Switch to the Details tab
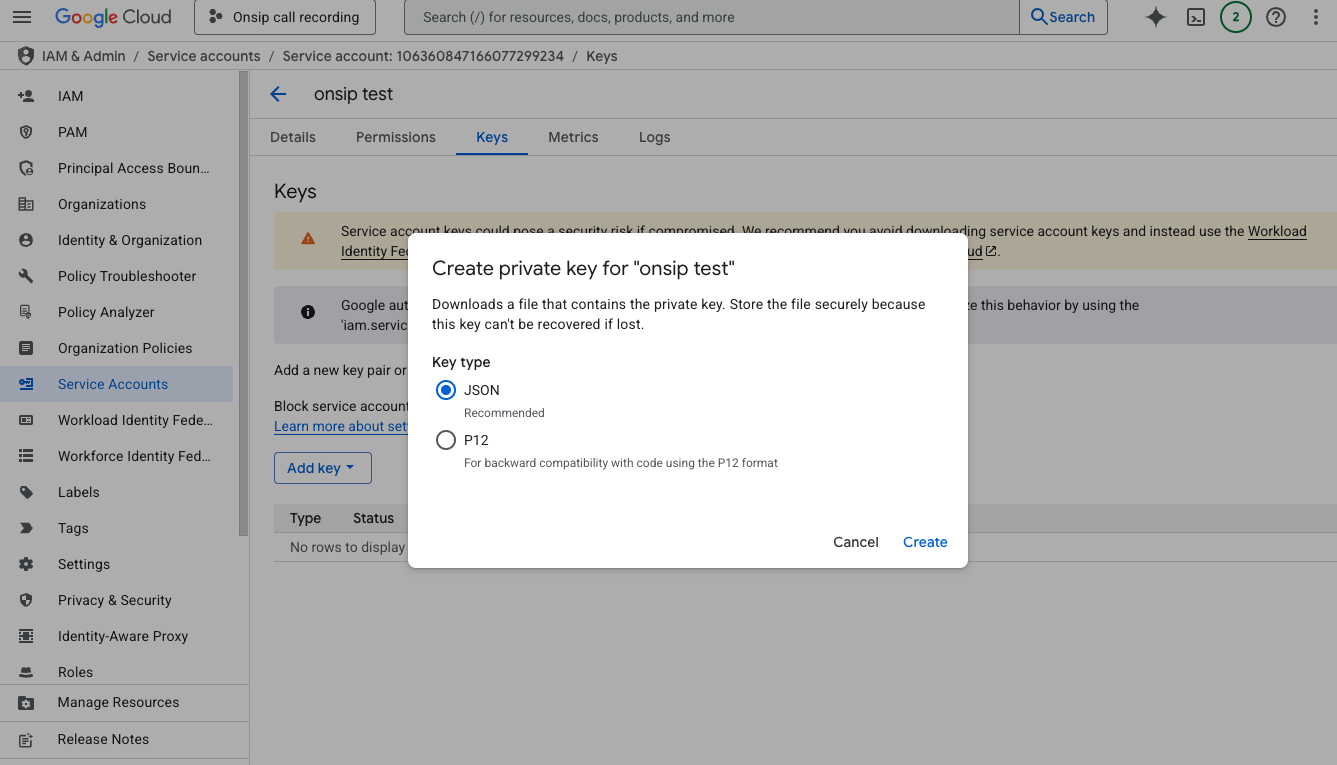This screenshot has width=1337, height=765. point(293,137)
